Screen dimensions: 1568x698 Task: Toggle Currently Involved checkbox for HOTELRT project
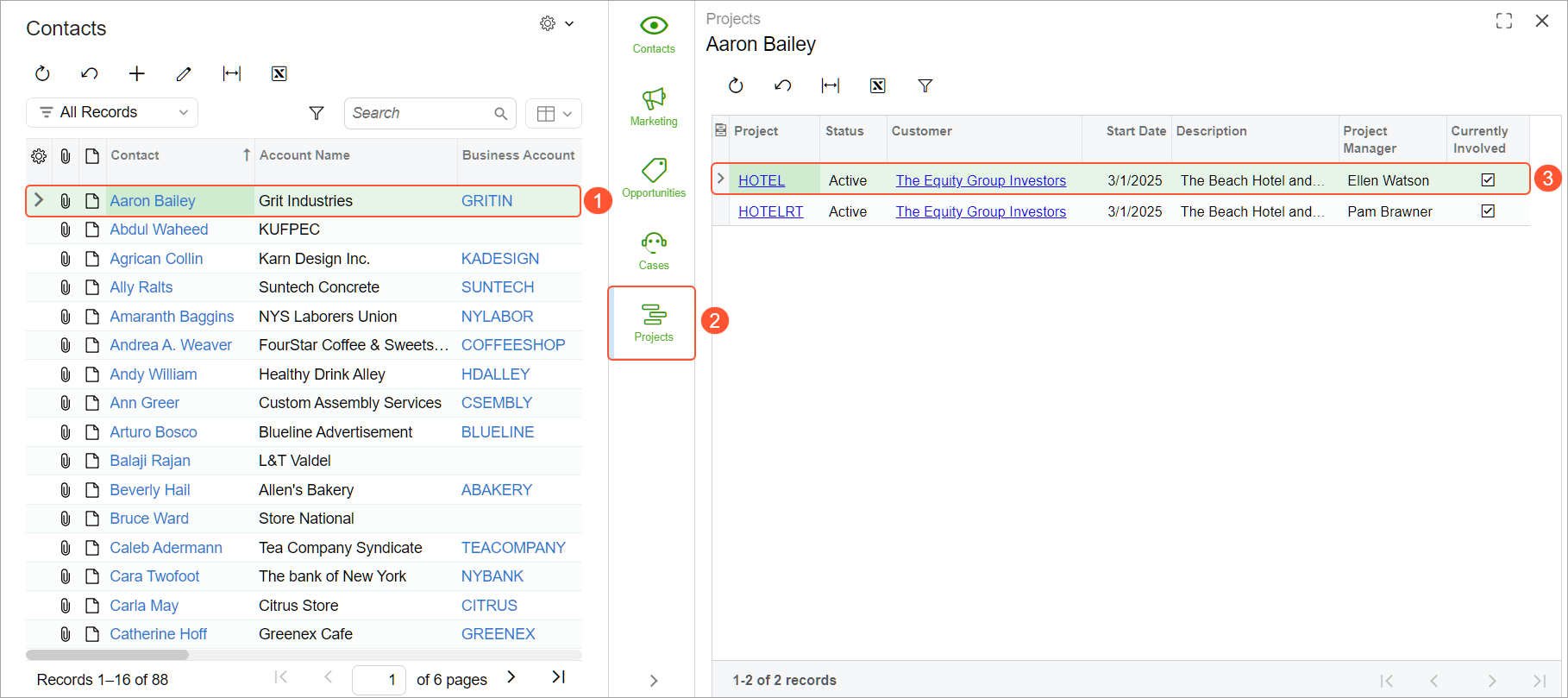pos(1488,211)
